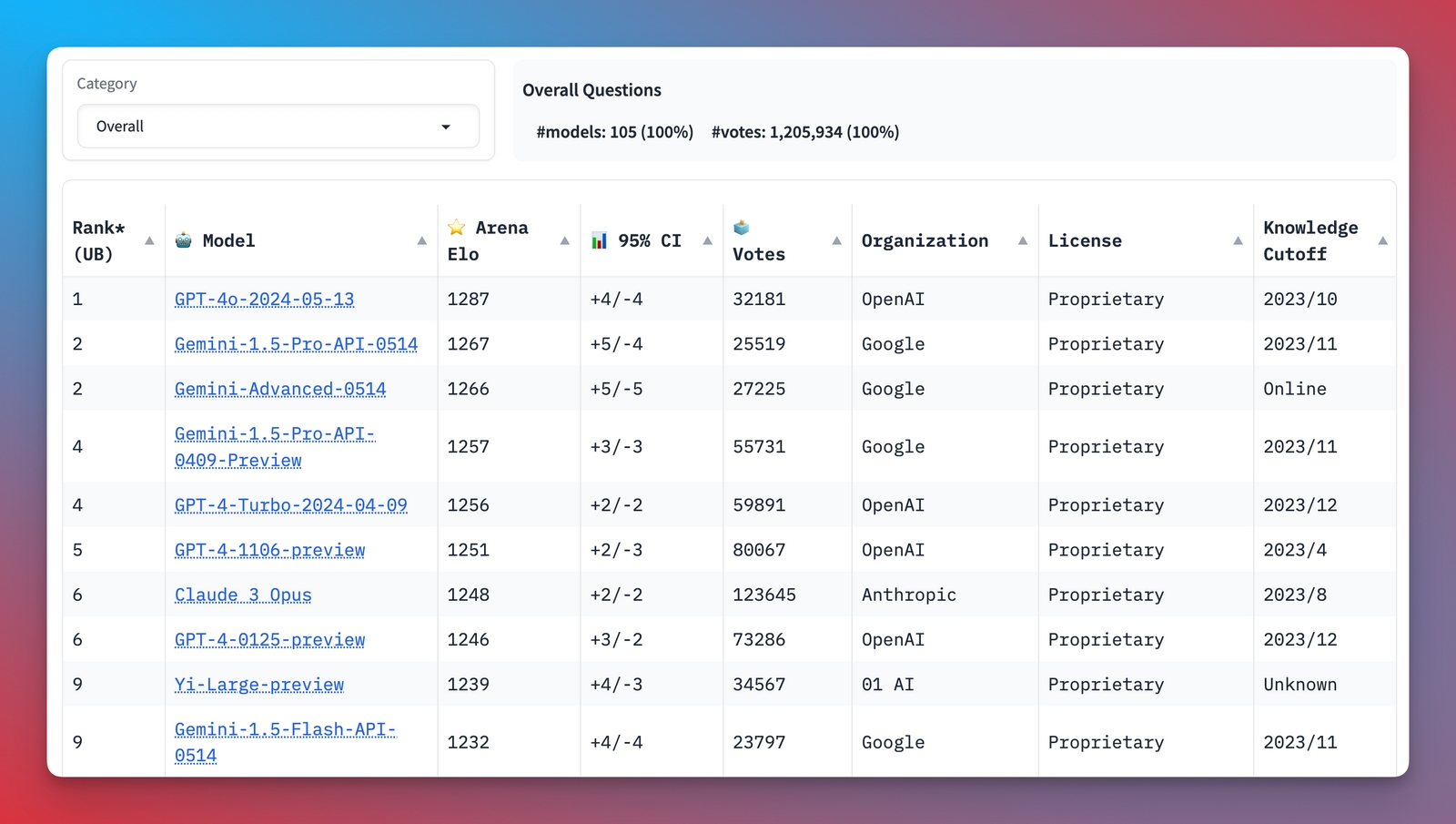Select the Anthropic organization cell
1456x824 pixels.
[x=908, y=595]
